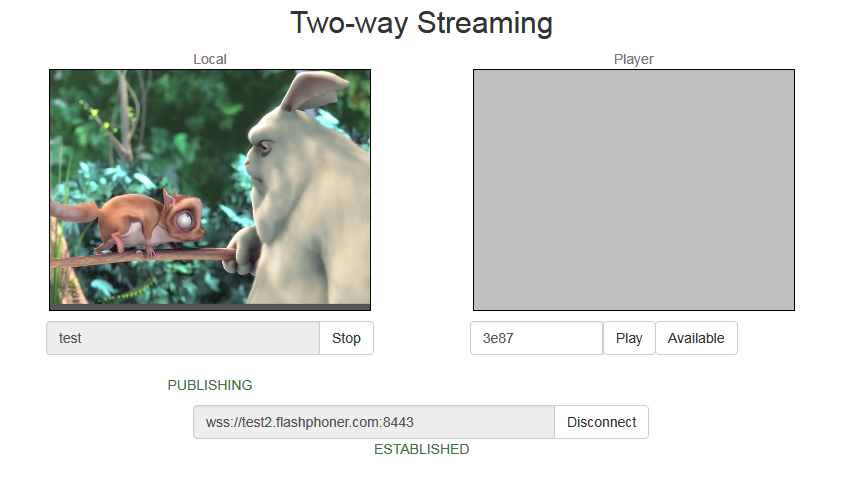Click the squirrel's bushy tail

(75, 211)
